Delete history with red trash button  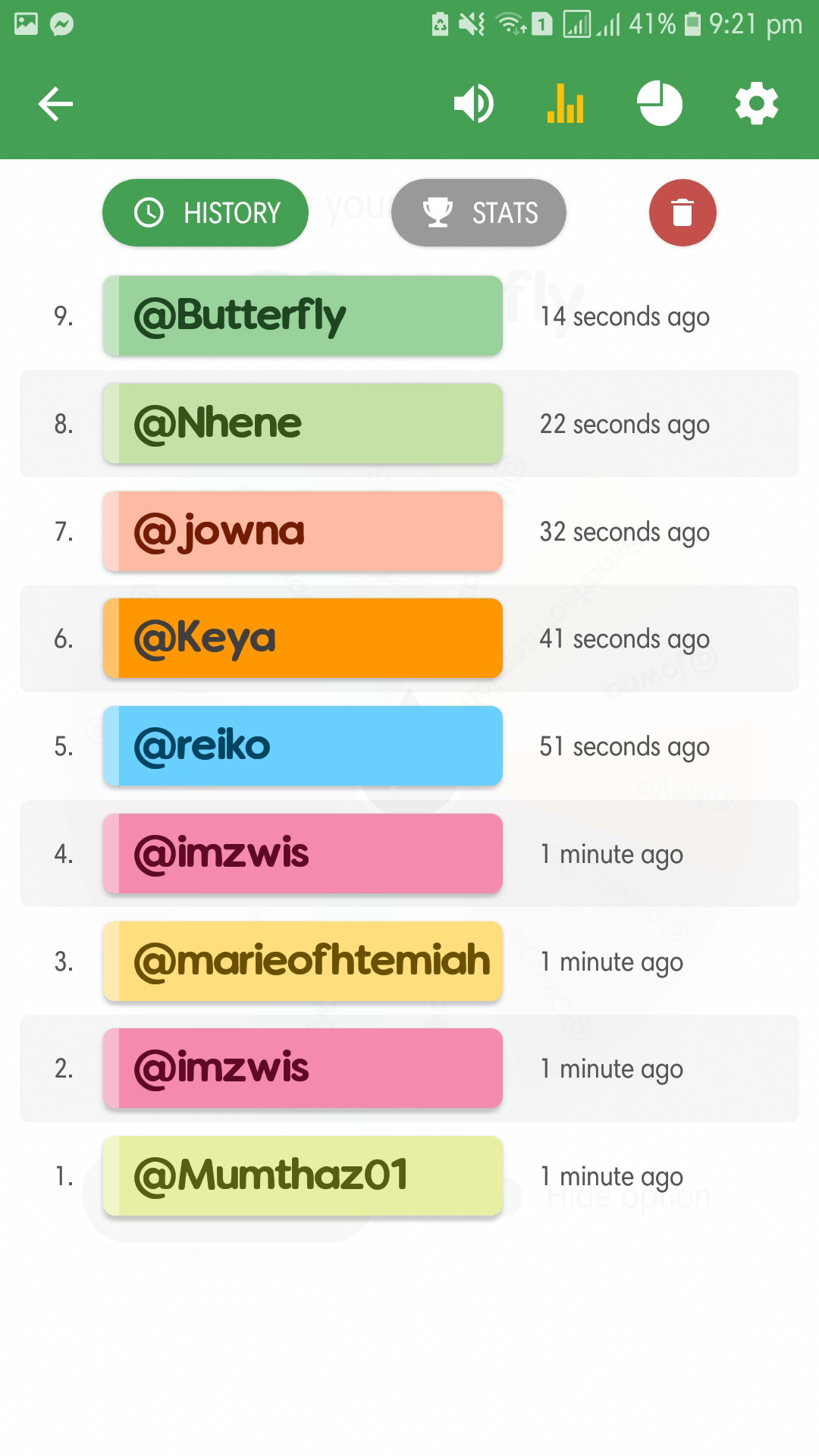pos(682,212)
